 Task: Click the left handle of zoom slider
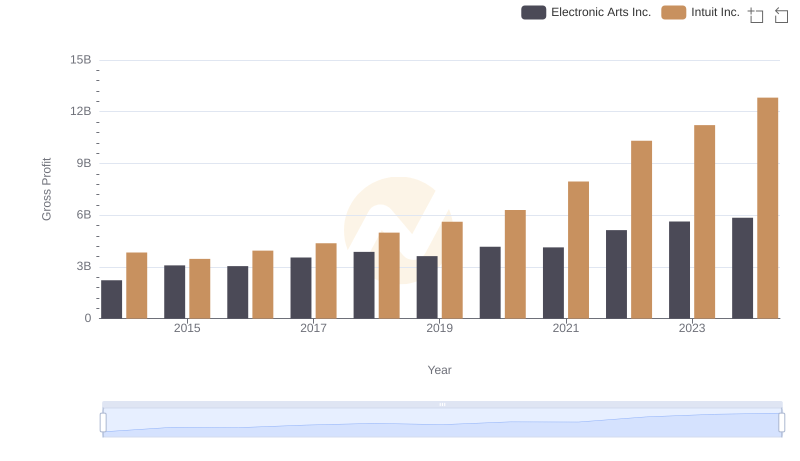tap(103, 423)
